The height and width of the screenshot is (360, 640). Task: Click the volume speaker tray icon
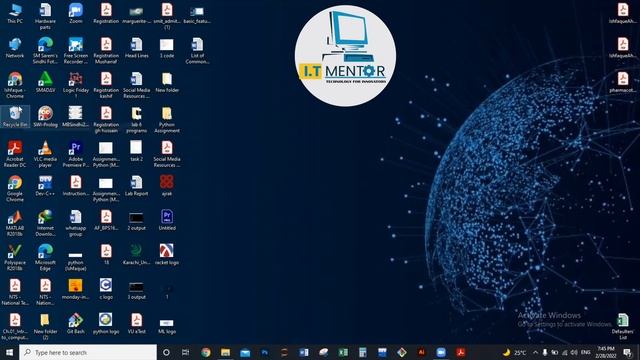(574, 352)
